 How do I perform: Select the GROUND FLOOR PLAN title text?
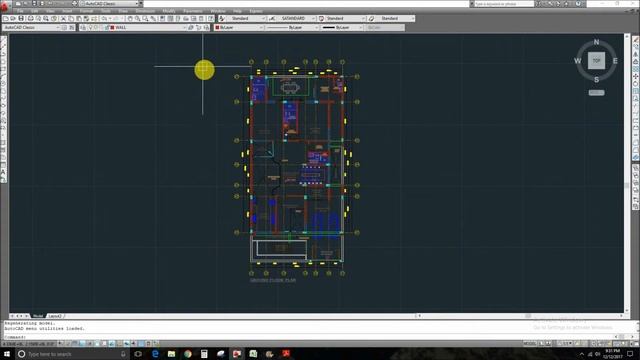(273, 280)
